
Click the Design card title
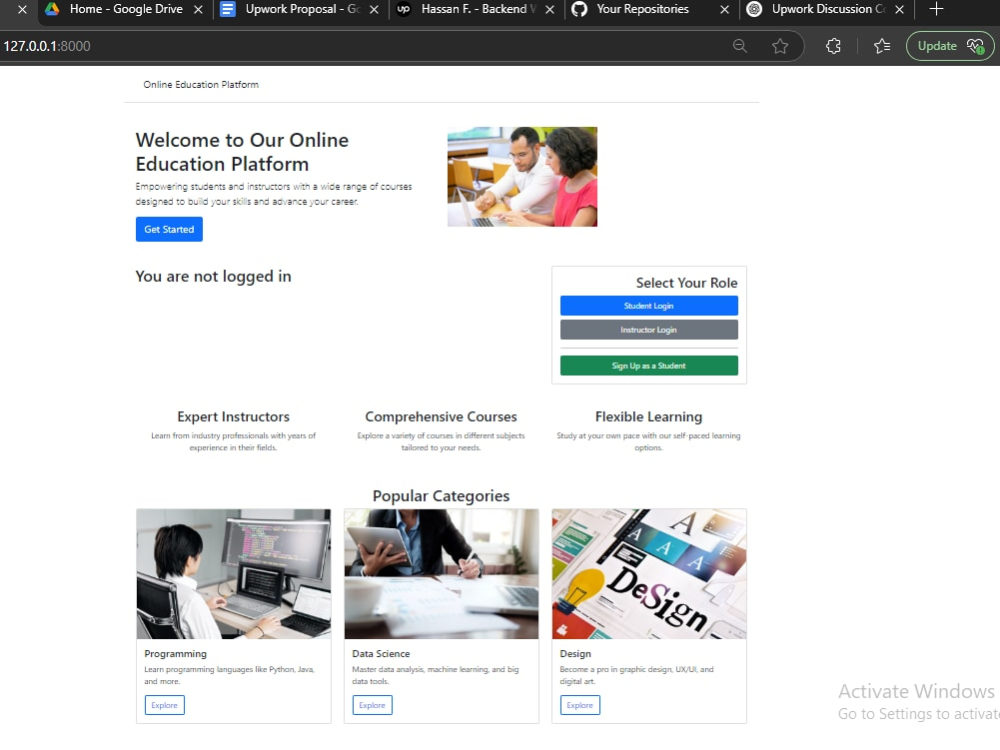(575, 654)
